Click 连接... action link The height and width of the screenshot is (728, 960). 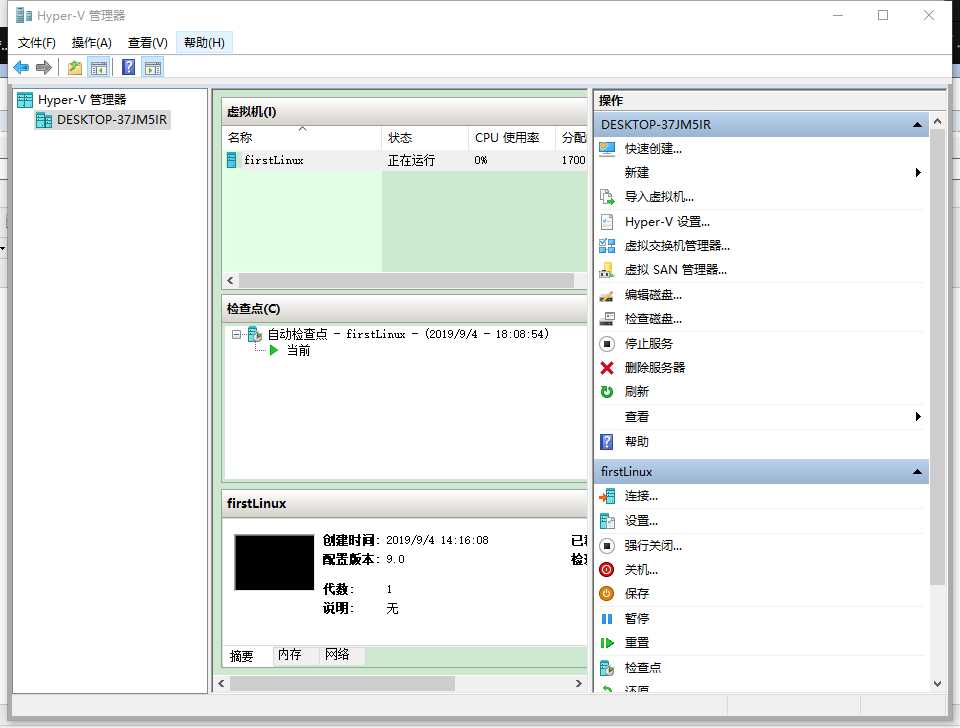(641, 497)
